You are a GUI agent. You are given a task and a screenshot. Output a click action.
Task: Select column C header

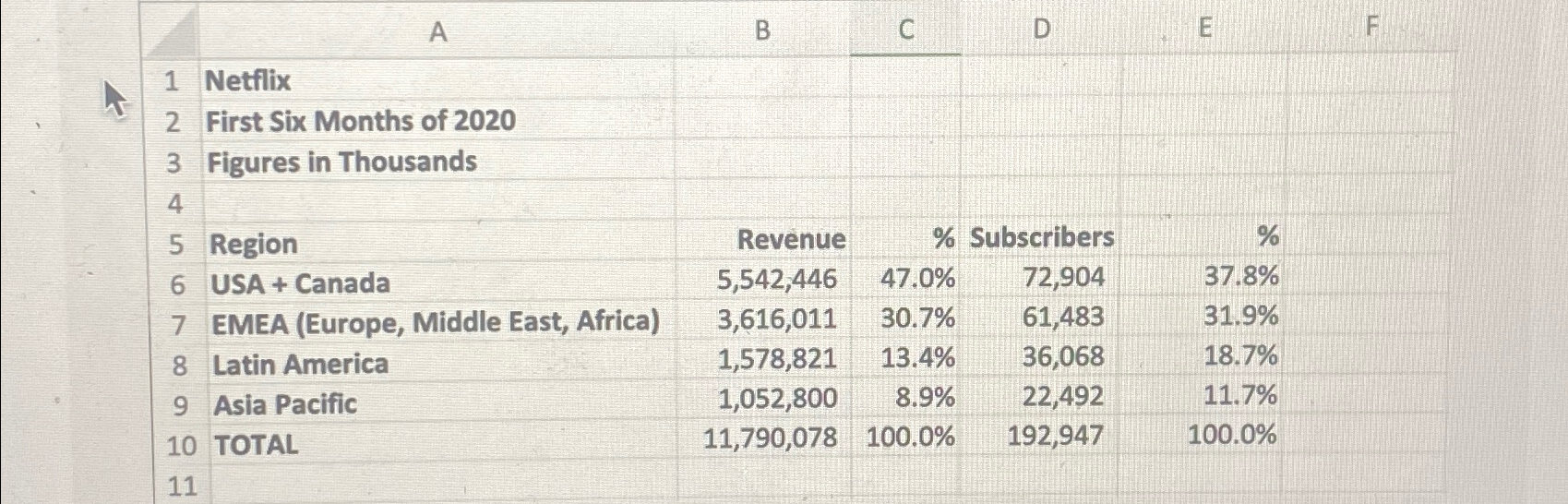click(905, 30)
